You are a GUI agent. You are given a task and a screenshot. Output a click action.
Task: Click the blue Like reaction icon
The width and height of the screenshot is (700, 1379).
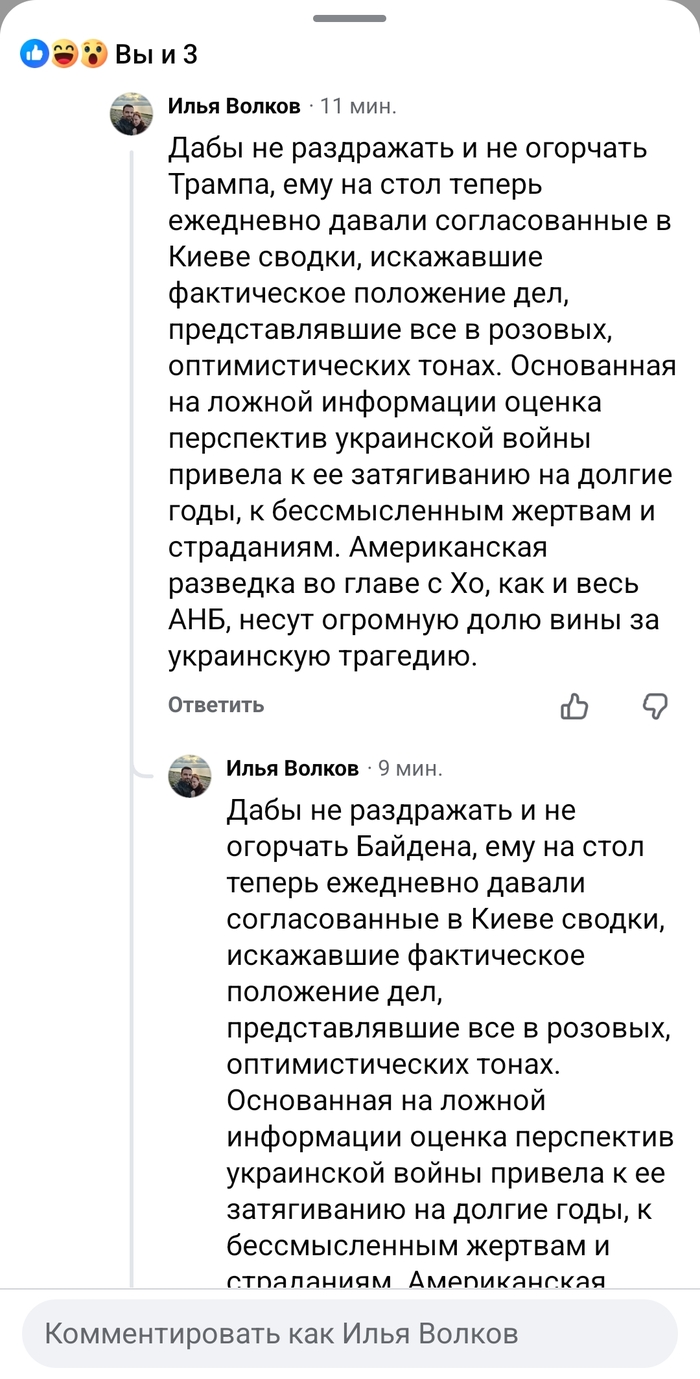[x=34, y=54]
